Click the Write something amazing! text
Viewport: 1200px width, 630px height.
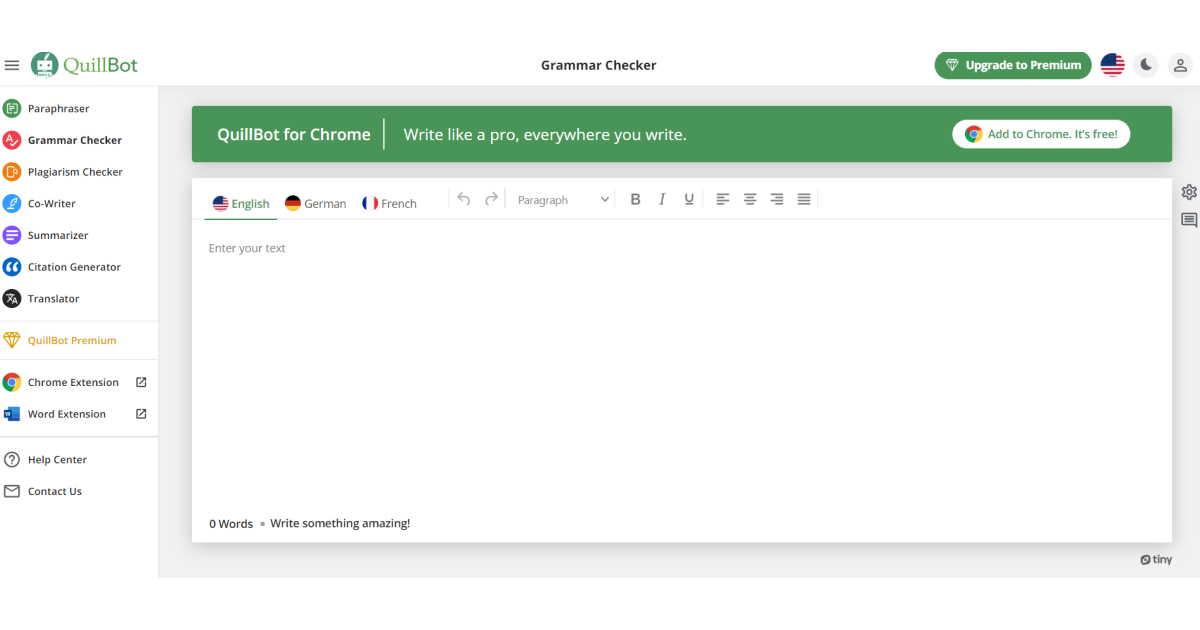click(340, 523)
